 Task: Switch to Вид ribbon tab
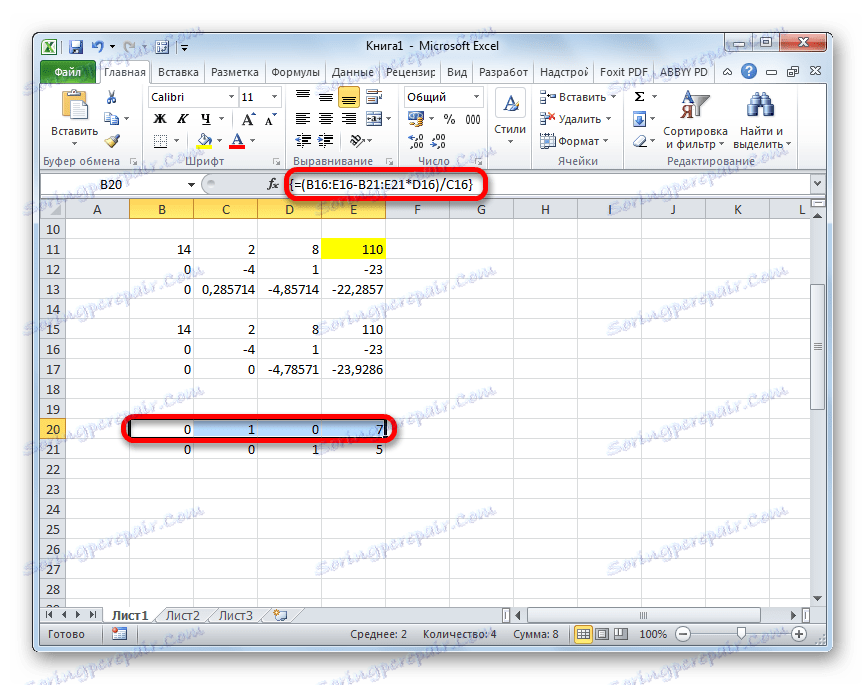tap(457, 72)
